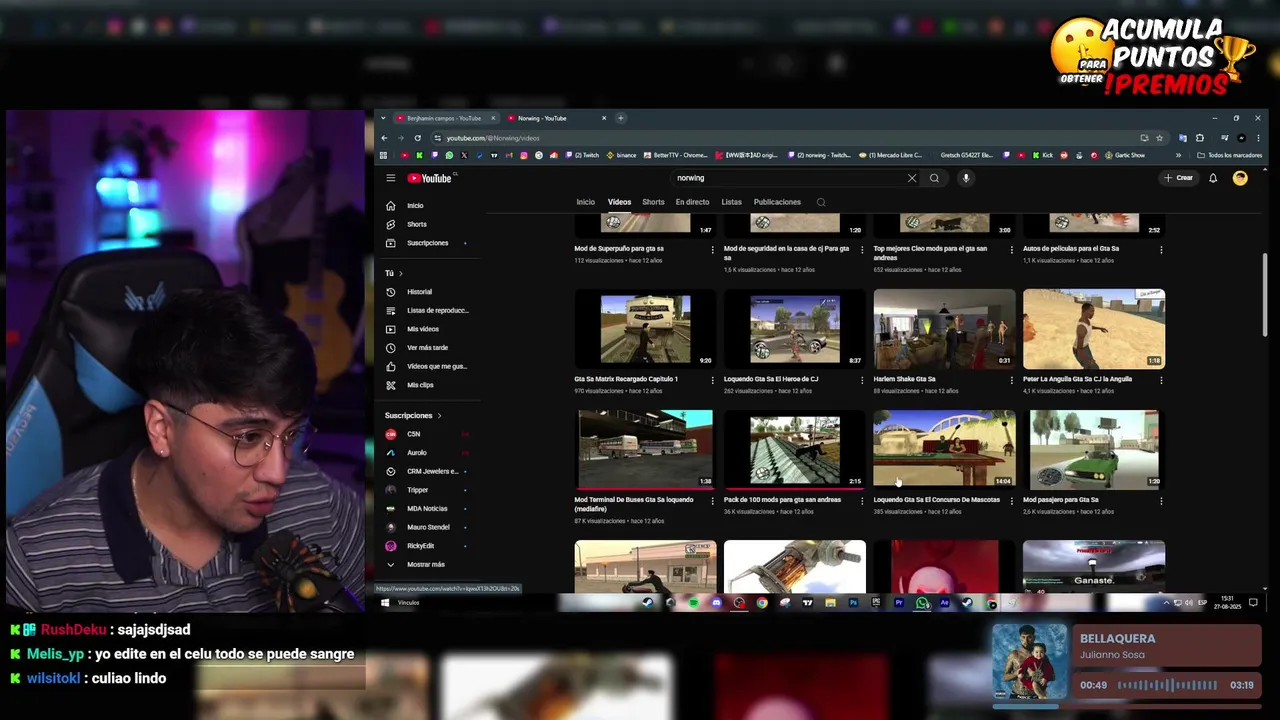This screenshot has height=720, width=1280.
Task: Open Discord from the Windows taskbar
Action: point(716,603)
